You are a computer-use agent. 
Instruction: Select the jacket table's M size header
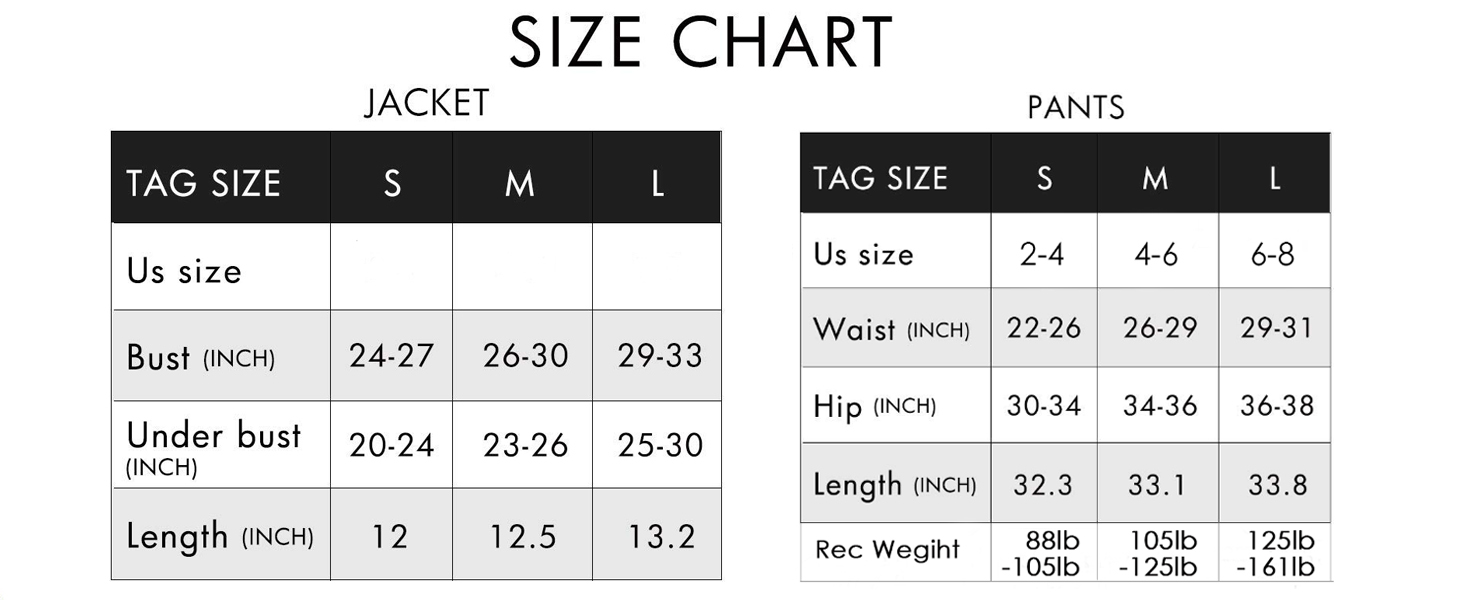pos(520,183)
